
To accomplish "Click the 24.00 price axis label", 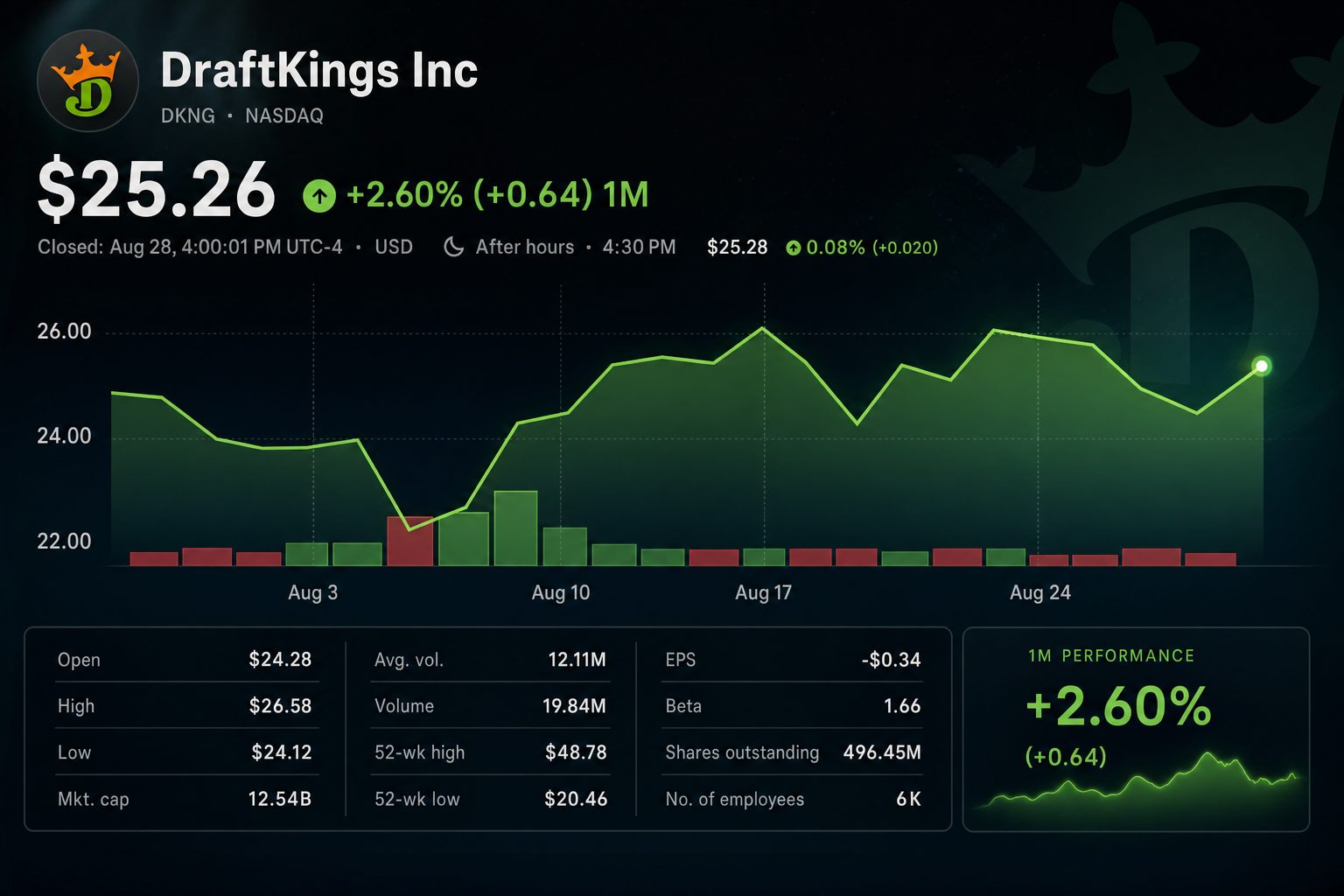I will 64,436.
